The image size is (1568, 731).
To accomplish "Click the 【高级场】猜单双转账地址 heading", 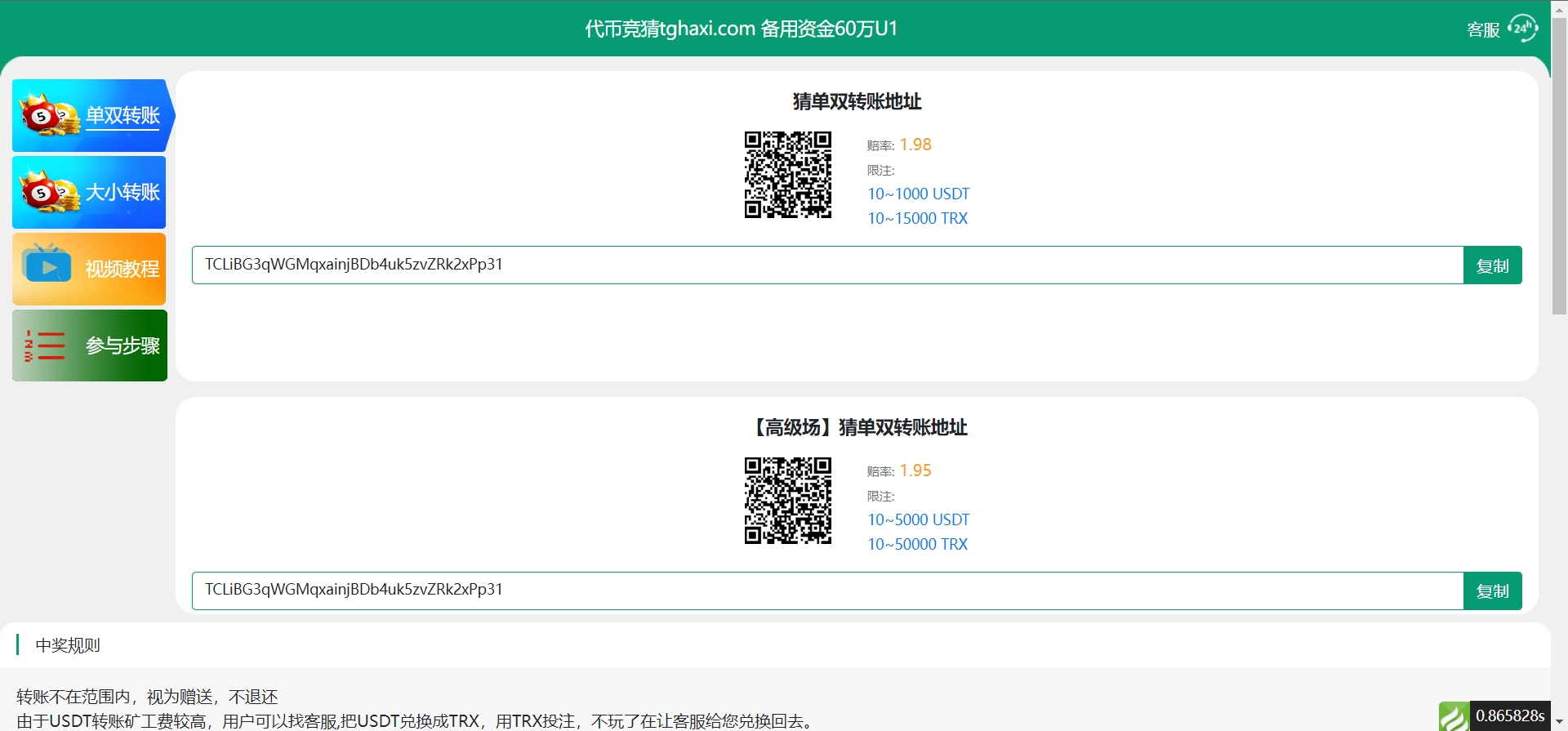I will coord(857,427).
